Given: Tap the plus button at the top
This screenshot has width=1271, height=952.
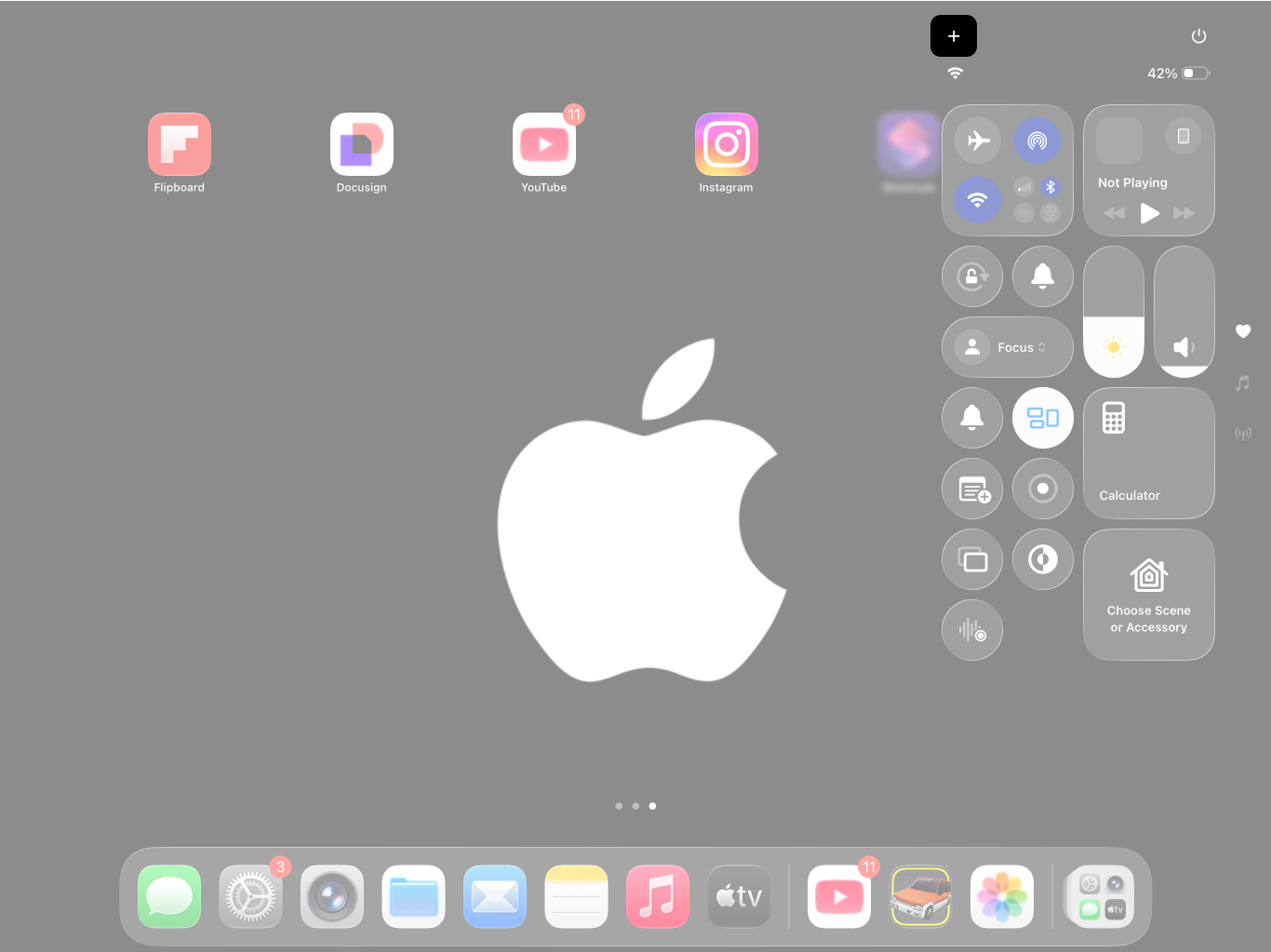Looking at the screenshot, I should (954, 35).
